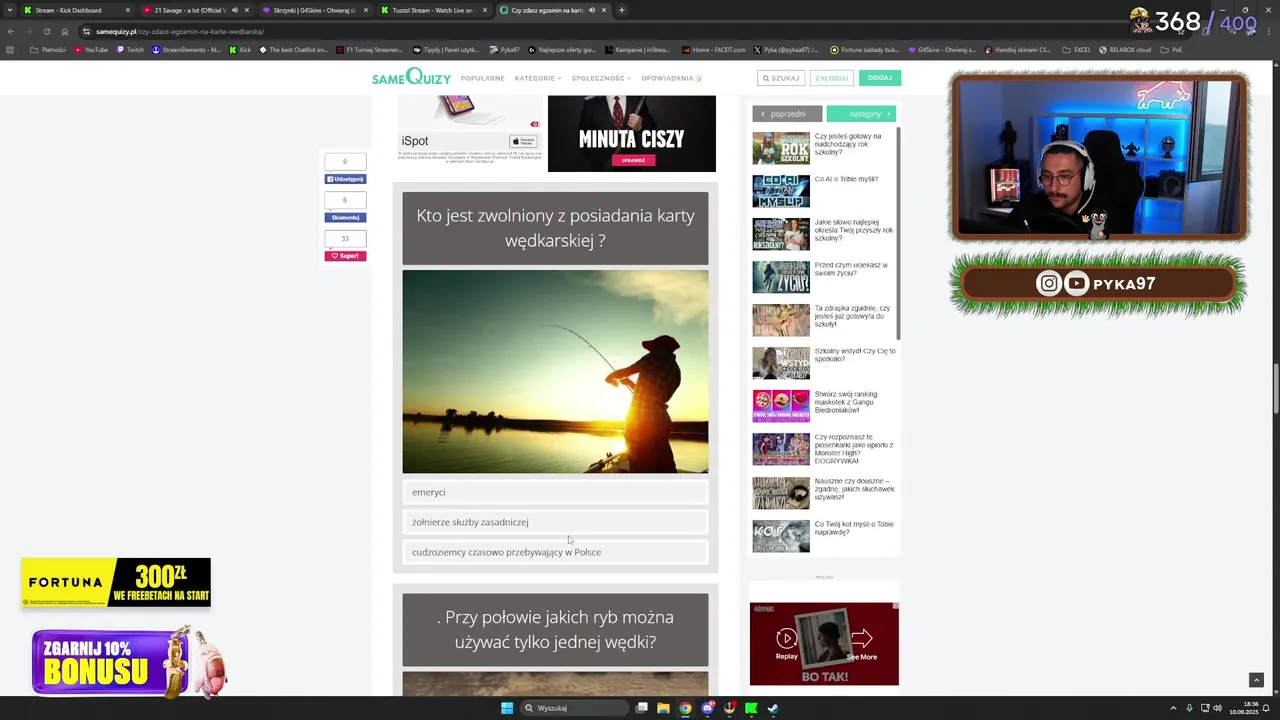Open Discord from the taskbar
Image resolution: width=1280 pixels, height=720 pixels.
707,708
